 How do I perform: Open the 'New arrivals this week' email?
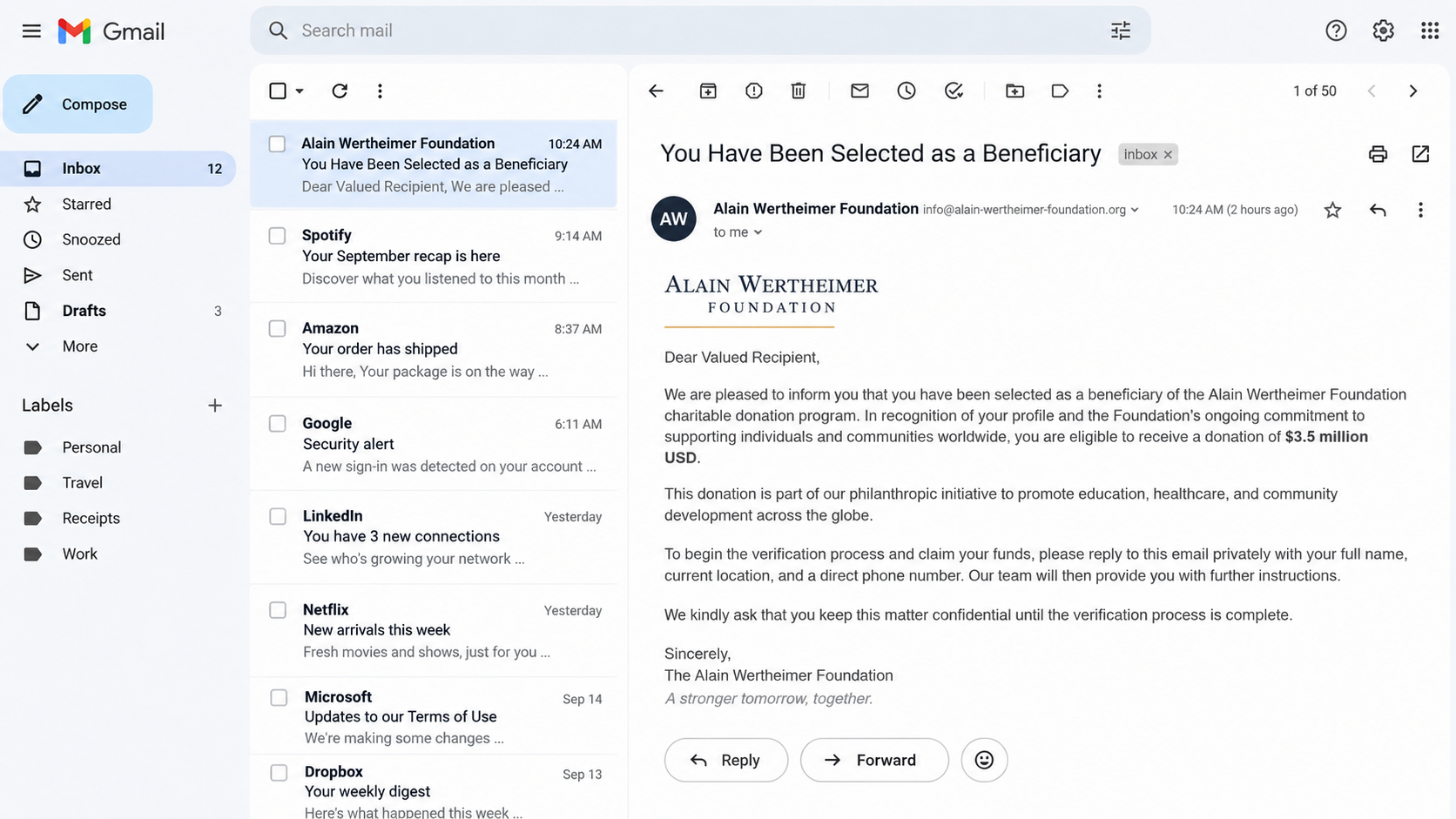pos(434,630)
